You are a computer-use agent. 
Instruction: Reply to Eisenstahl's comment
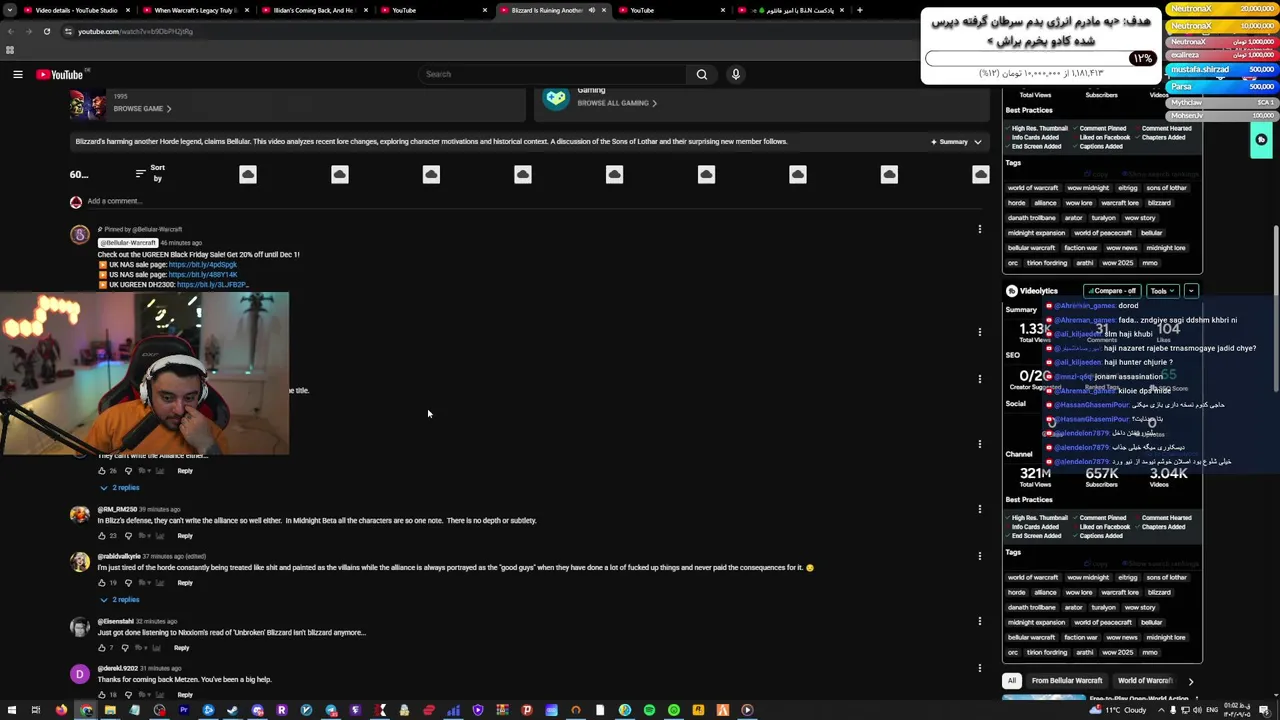(181, 648)
